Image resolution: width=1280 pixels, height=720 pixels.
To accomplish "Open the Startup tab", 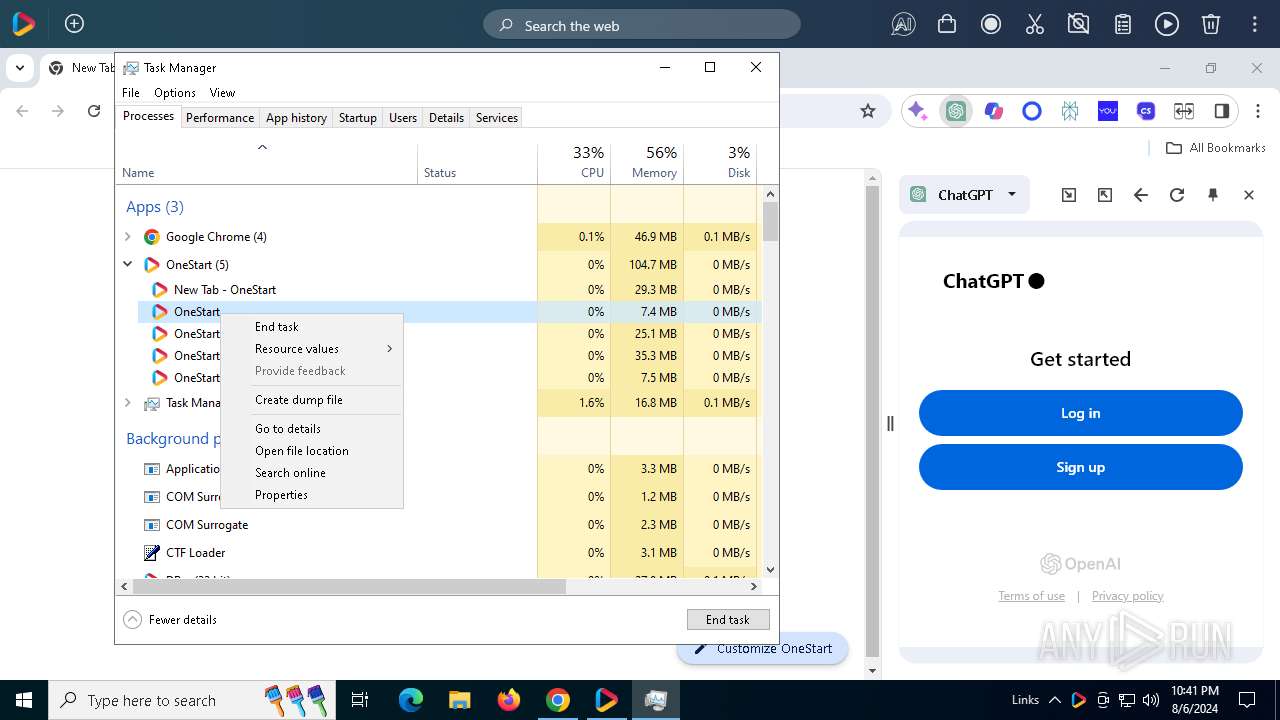I will click(357, 118).
